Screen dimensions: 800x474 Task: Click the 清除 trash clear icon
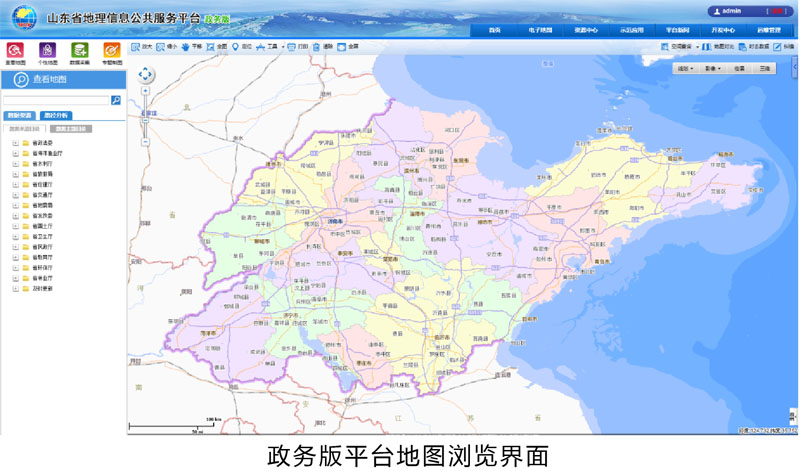tap(322, 47)
